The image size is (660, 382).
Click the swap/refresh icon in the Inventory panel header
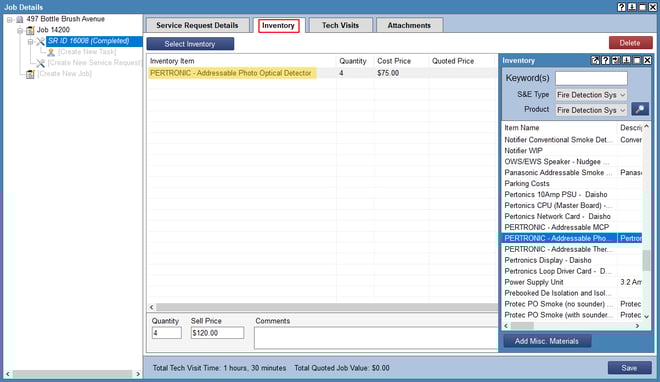[616, 61]
